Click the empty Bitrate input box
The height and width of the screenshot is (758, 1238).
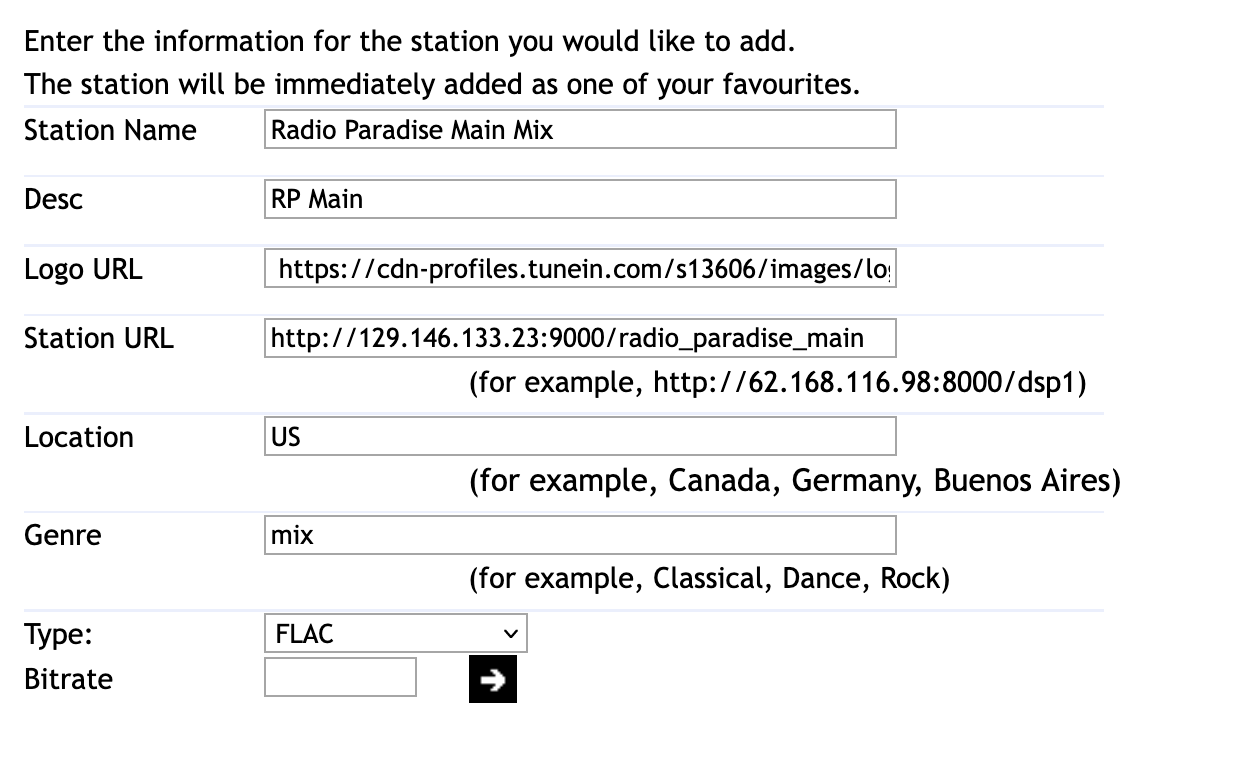pos(340,678)
